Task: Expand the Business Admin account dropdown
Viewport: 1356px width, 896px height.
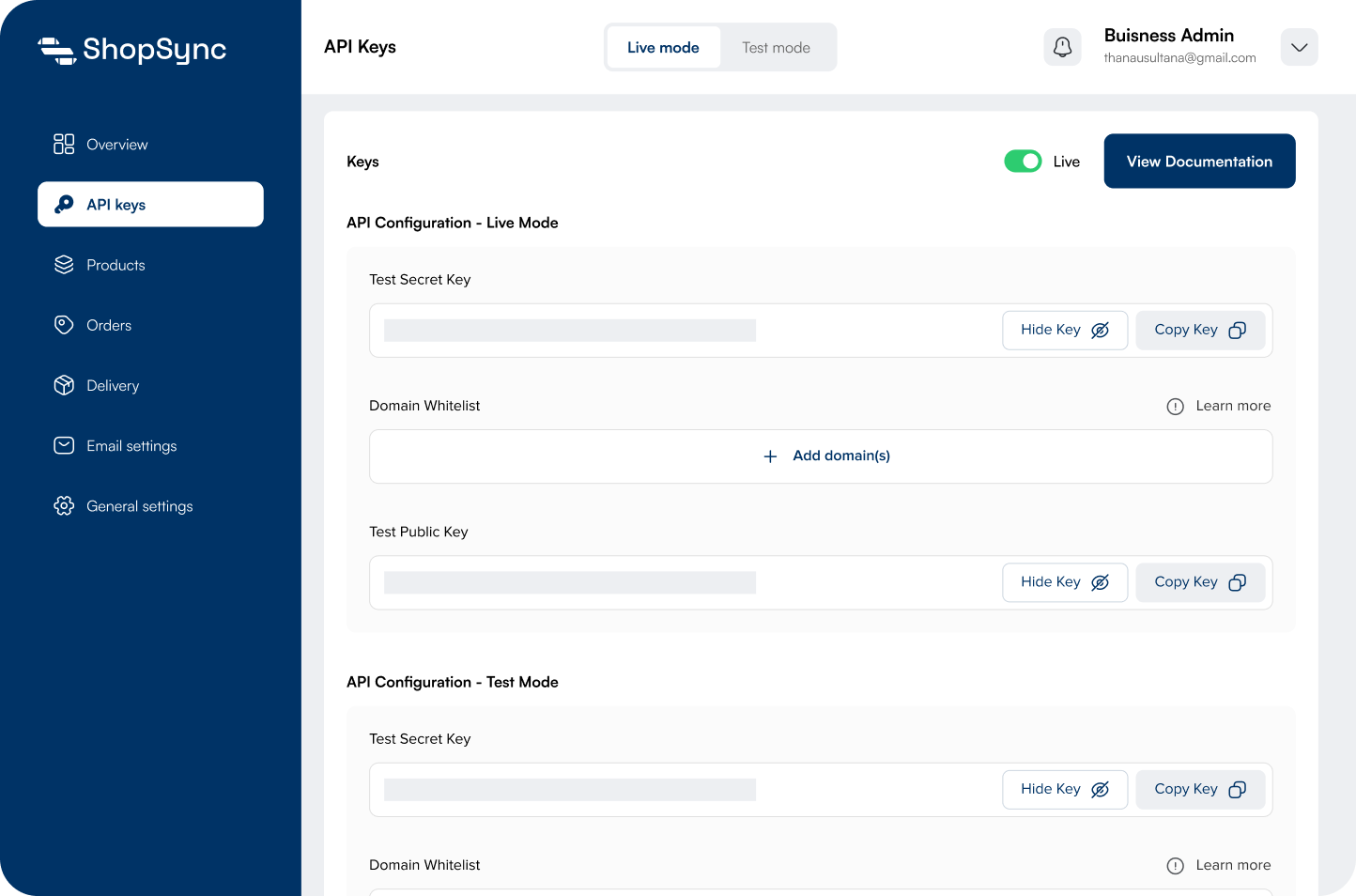Action: (x=1299, y=47)
